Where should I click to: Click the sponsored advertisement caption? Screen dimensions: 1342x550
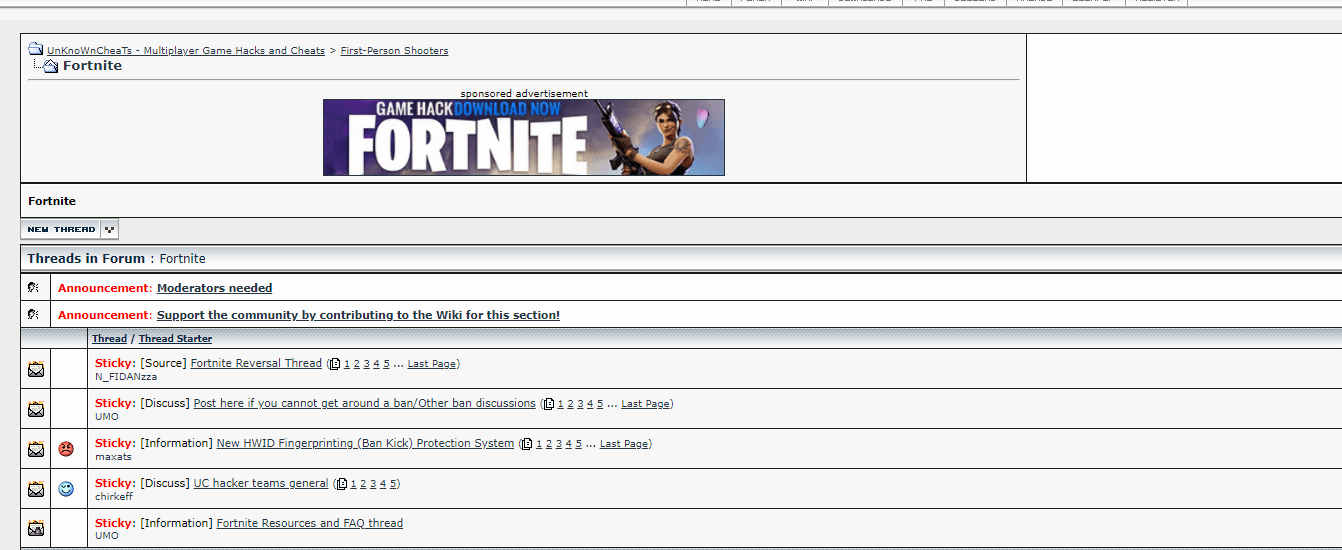point(524,94)
